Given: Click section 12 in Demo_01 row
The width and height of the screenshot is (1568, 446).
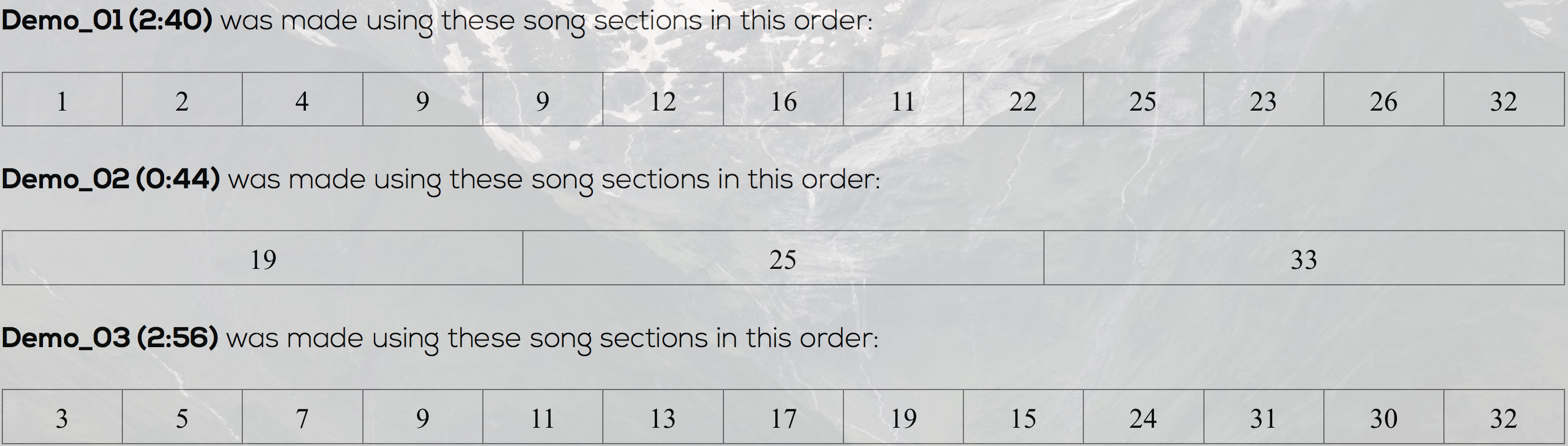Looking at the screenshot, I should 663,99.
